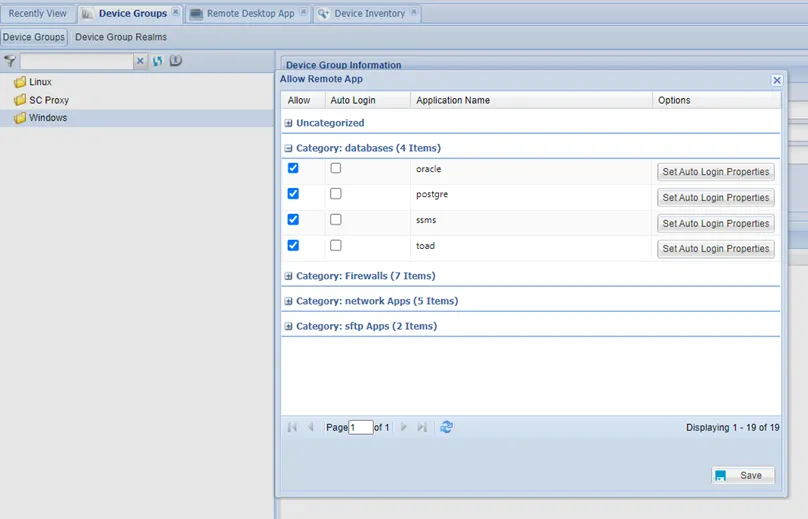The image size is (808, 519).
Task: Expand the Uncategorized group
Action: (x=289, y=123)
